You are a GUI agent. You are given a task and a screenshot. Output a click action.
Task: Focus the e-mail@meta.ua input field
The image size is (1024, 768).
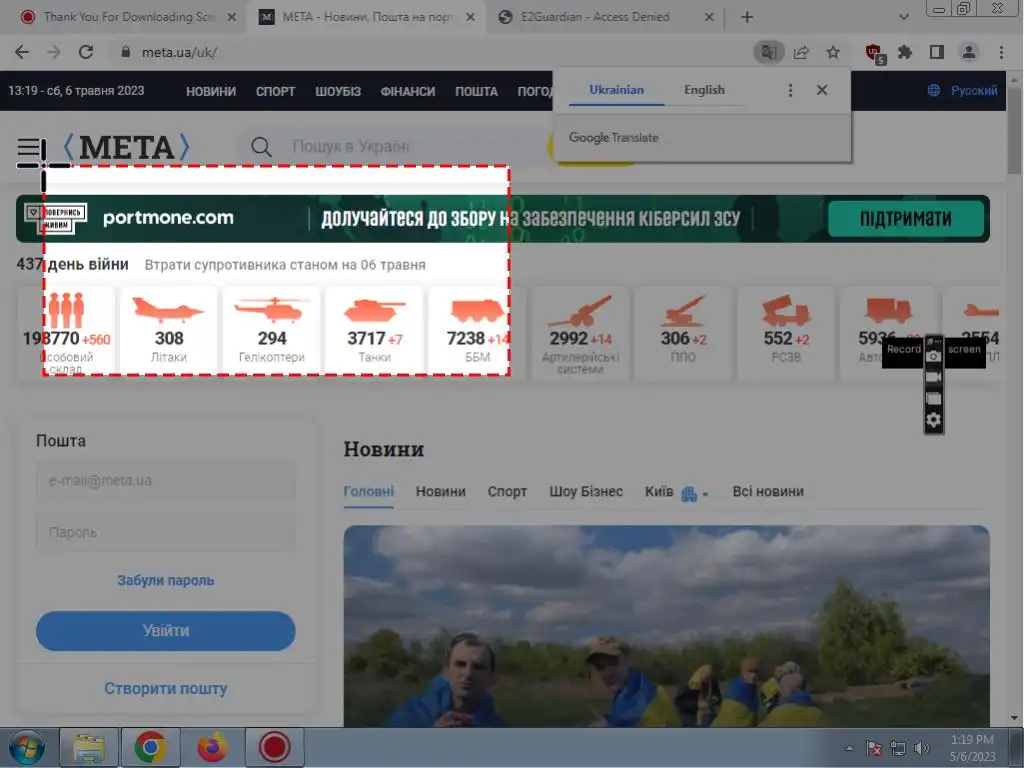click(166, 481)
